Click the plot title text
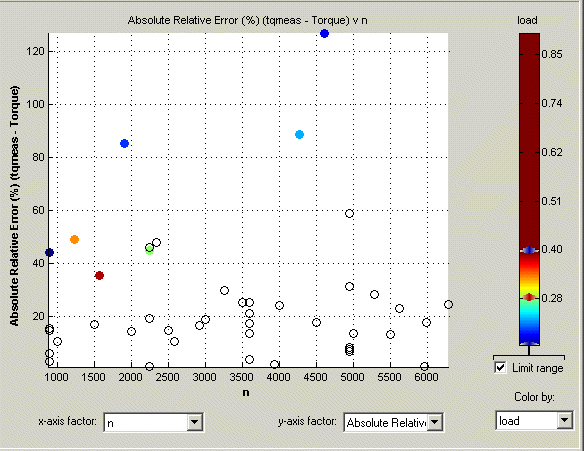This screenshot has width=584, height=451. tap(248, 20)
